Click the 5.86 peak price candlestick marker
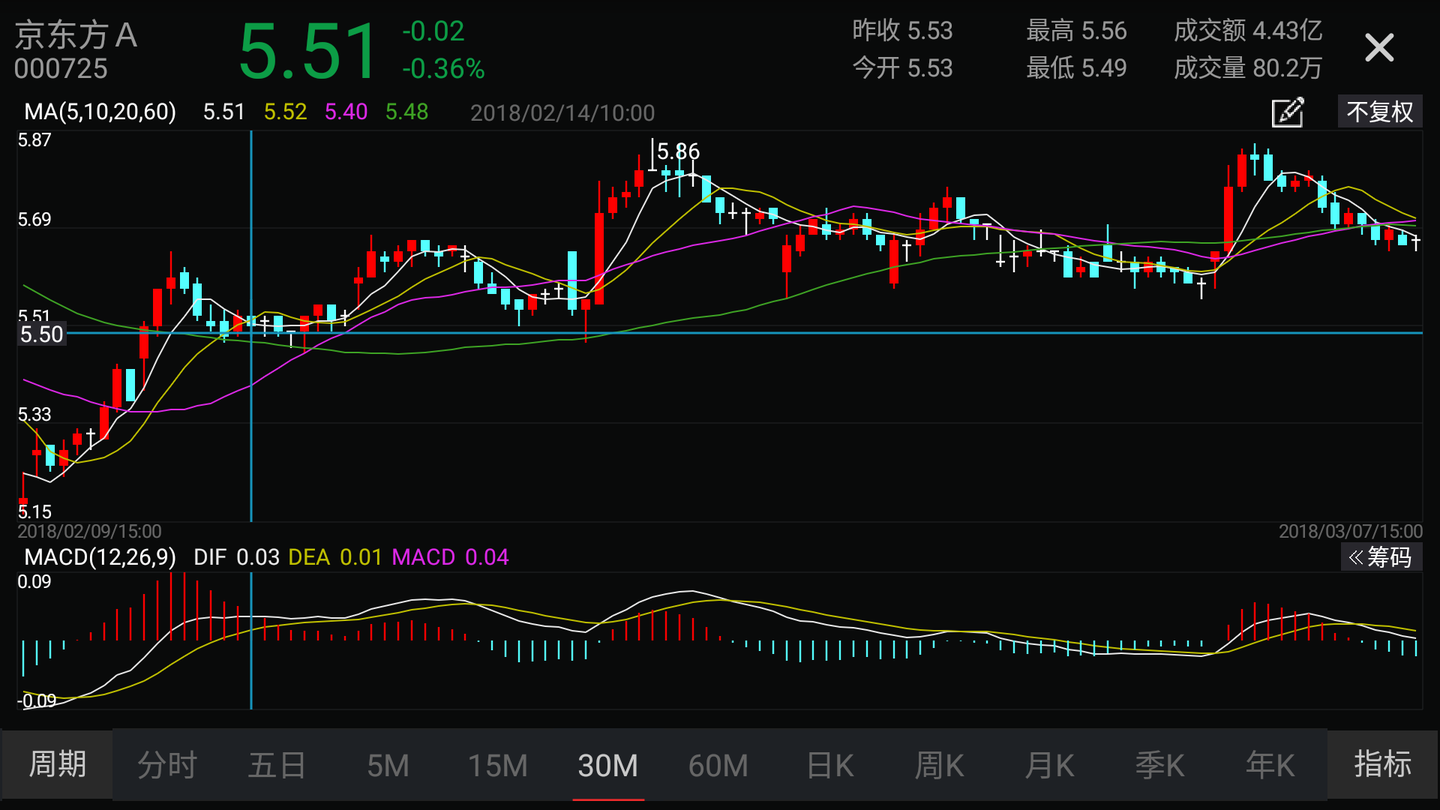 click(677, 152)
